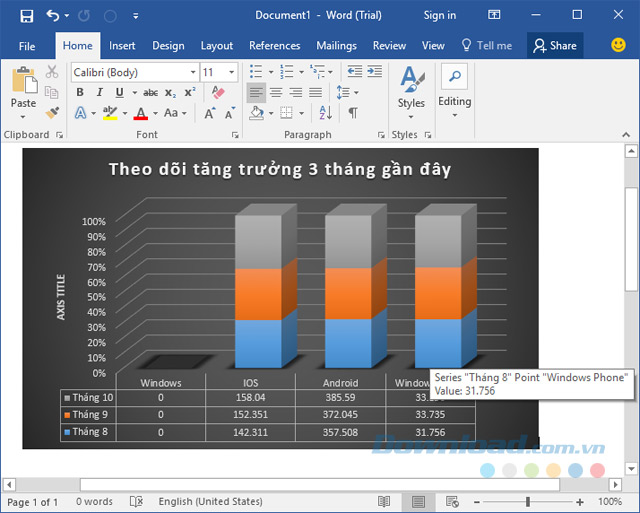
Task: Open the Mailings ribbon tab
Action: [336, 46]
